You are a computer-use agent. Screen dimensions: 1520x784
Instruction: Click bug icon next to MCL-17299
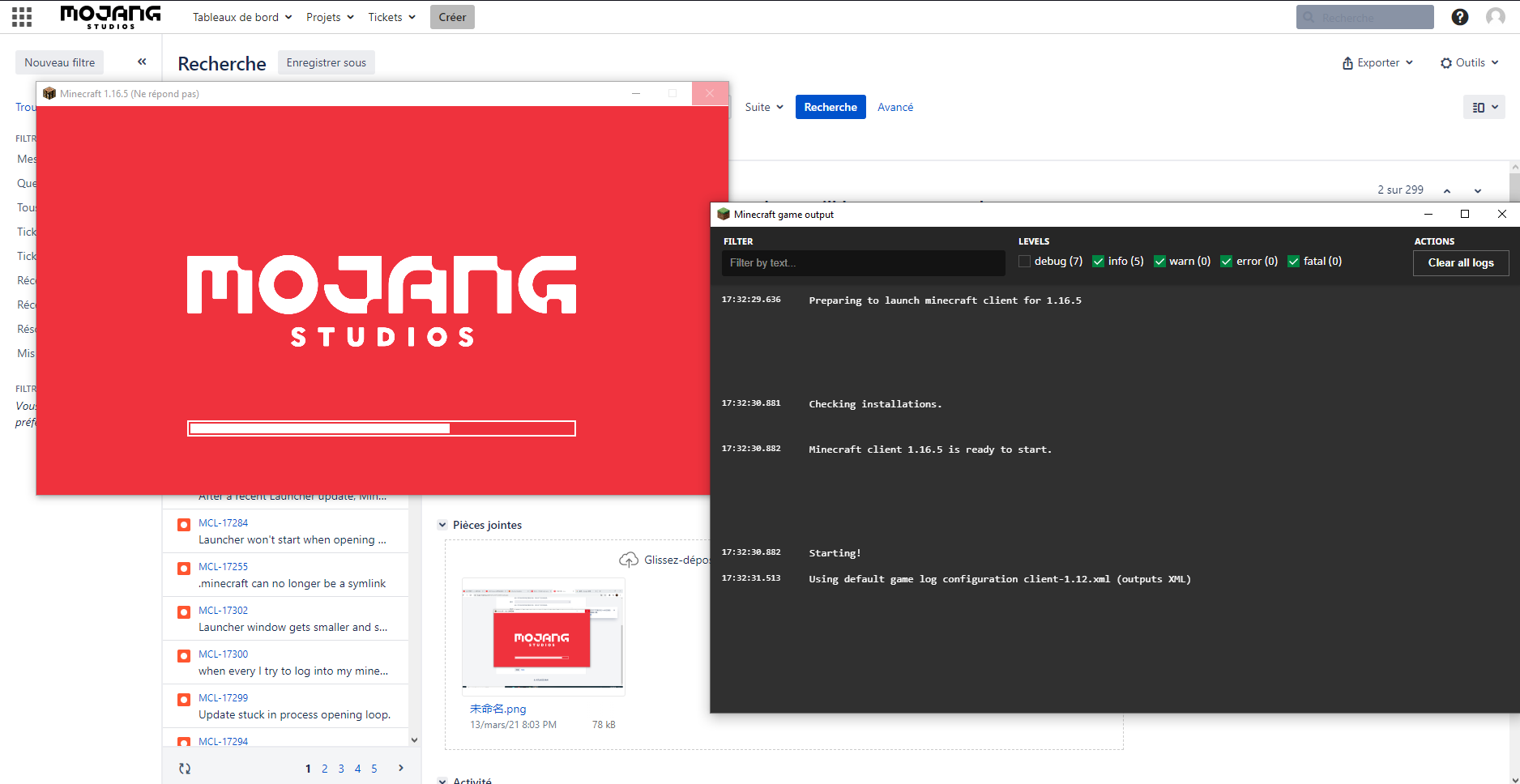click(184, 700)
